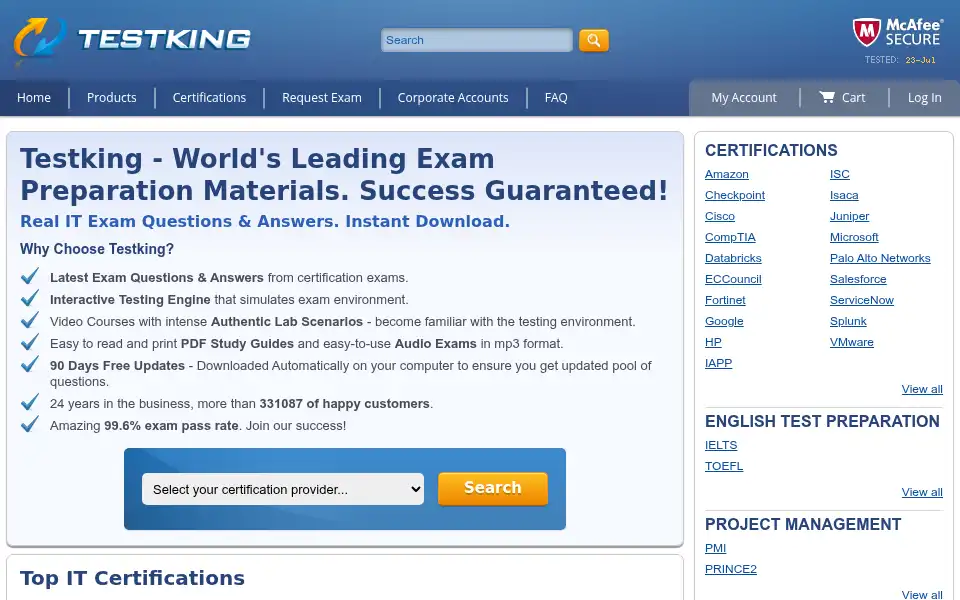Image resolution: width=960 pixels, height=600 pixels.
Task: Click the shopping cart icon
Action: click(x=827, y=97)
